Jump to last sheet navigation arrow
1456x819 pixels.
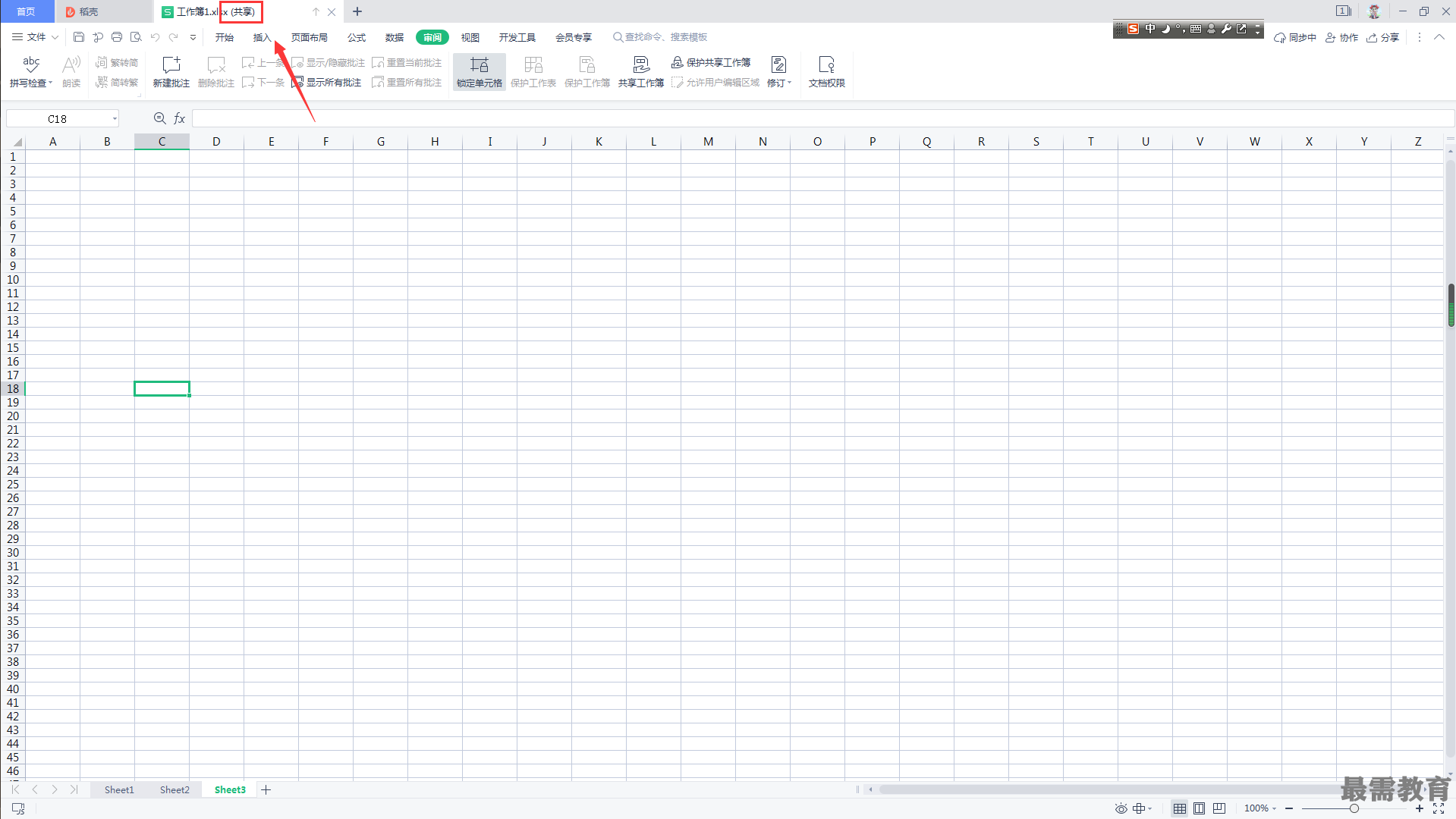74,789
